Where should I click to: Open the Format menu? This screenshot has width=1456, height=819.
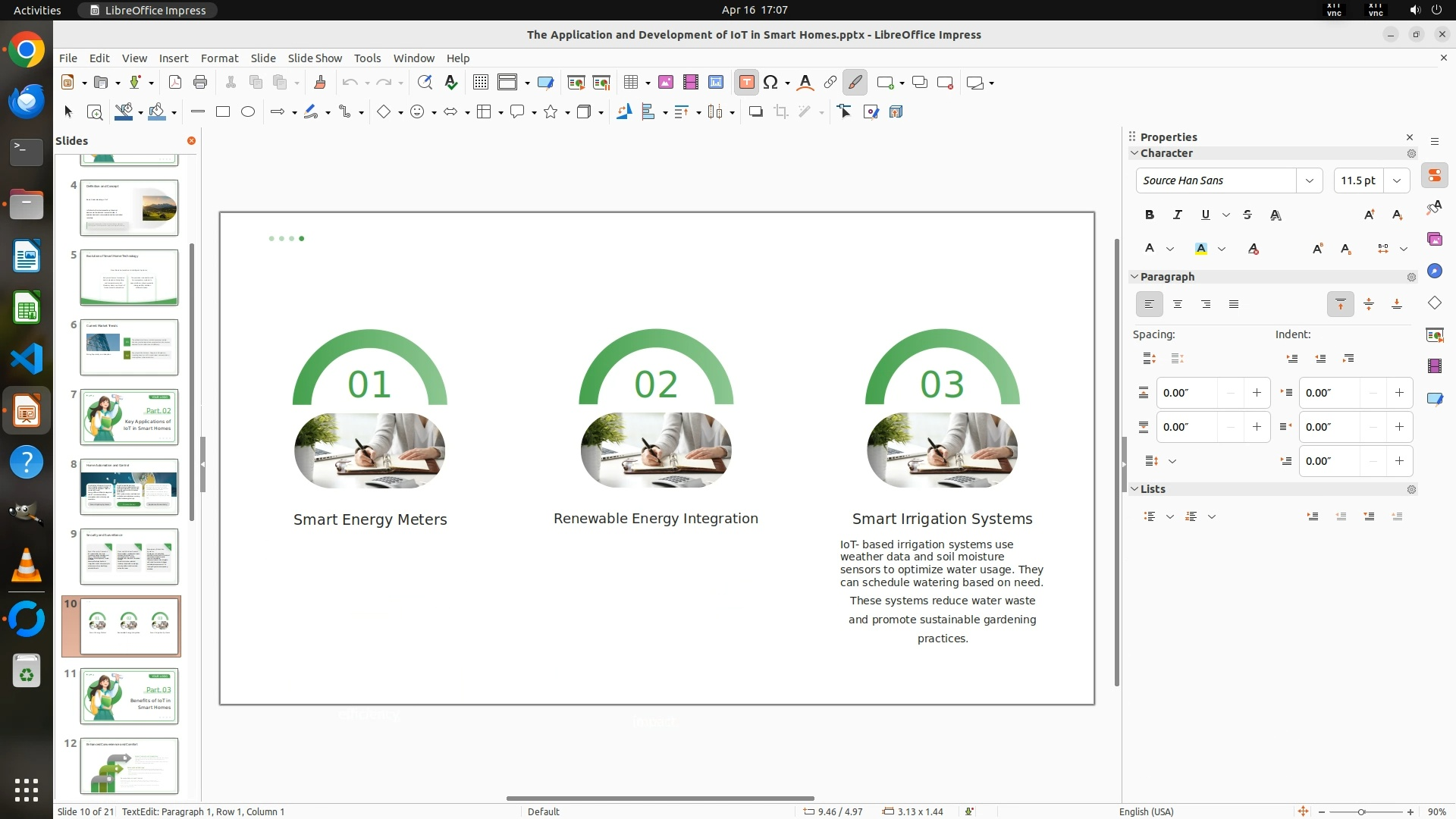click(x=219, y=58)
